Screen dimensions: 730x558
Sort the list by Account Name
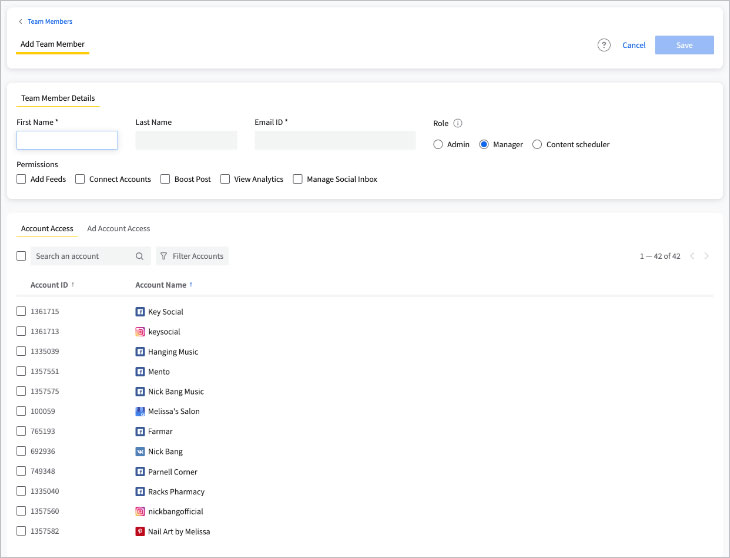click(164, 285)
